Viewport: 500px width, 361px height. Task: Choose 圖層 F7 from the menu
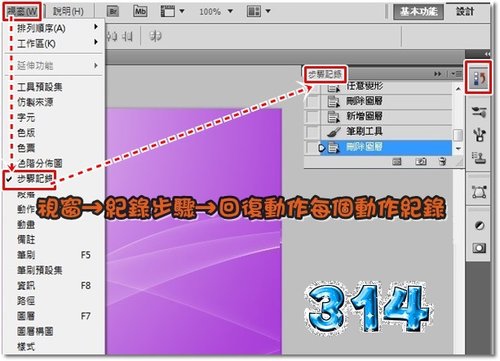54,316
